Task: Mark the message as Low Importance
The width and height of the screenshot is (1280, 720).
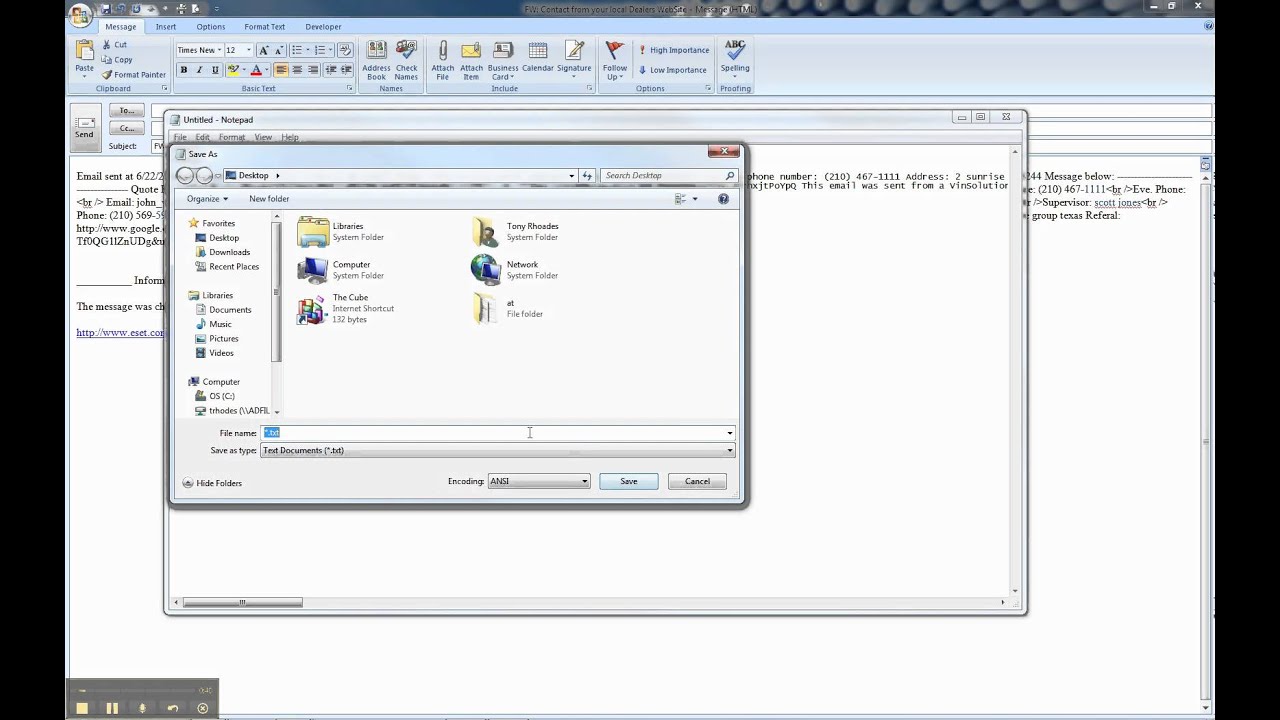Action: pyautogui.click(x=672, y=70)
